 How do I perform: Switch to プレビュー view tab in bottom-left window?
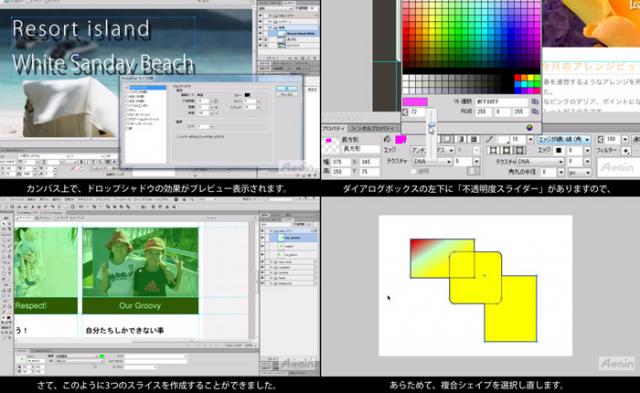click(43, 218)
